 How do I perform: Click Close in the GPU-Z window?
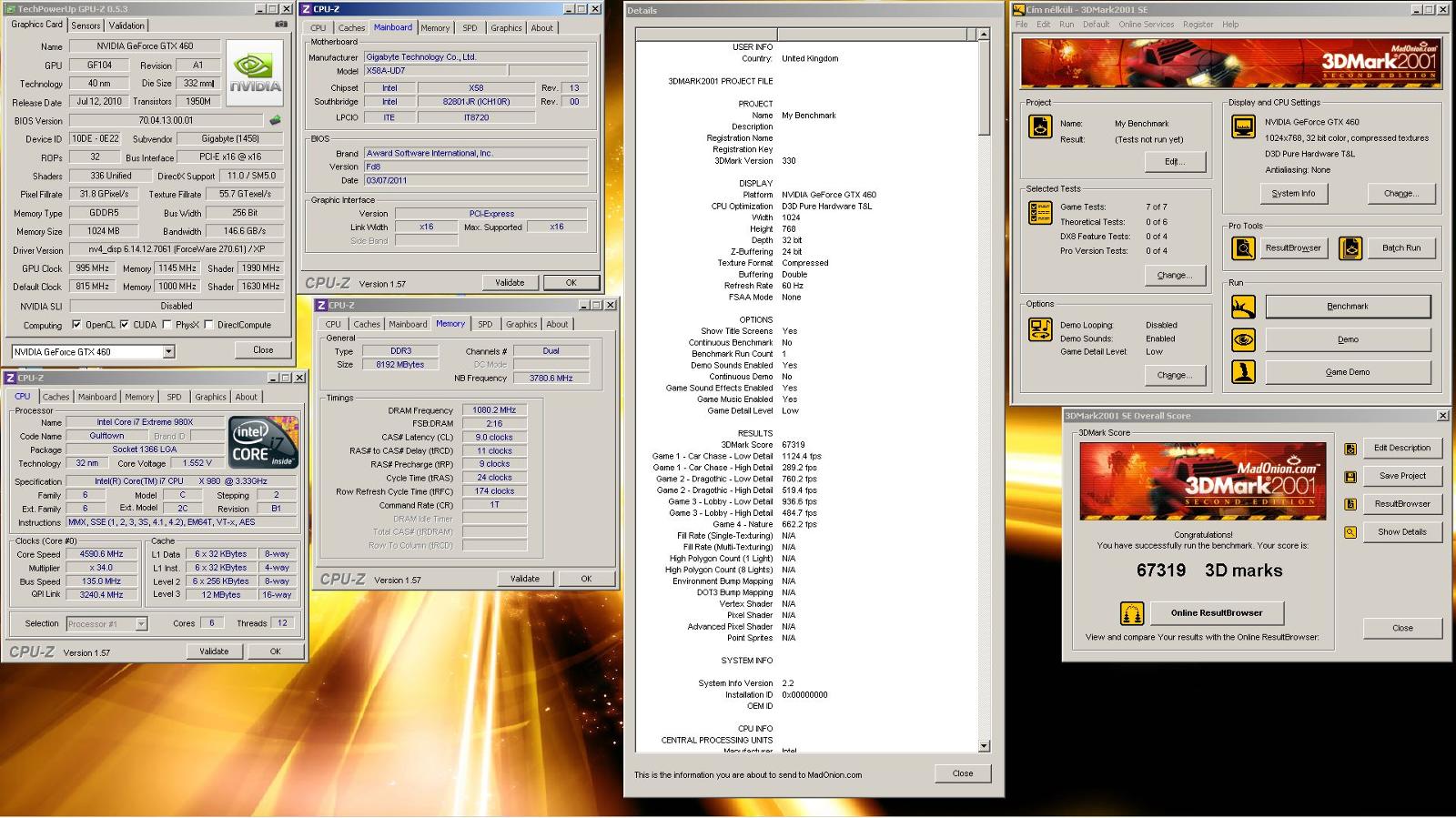[263, 350]
